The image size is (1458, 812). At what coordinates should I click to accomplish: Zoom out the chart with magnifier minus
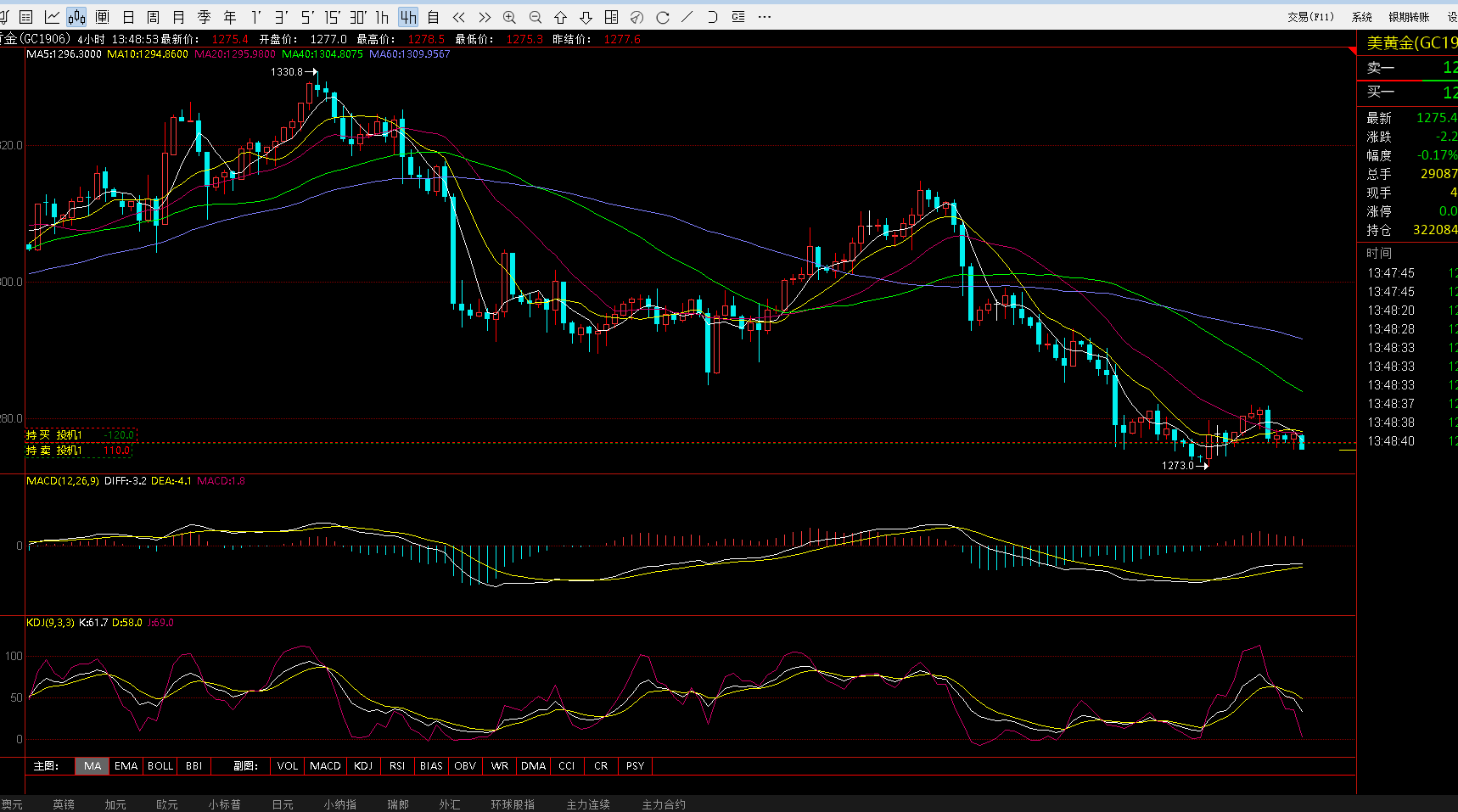tap(536, 17)
